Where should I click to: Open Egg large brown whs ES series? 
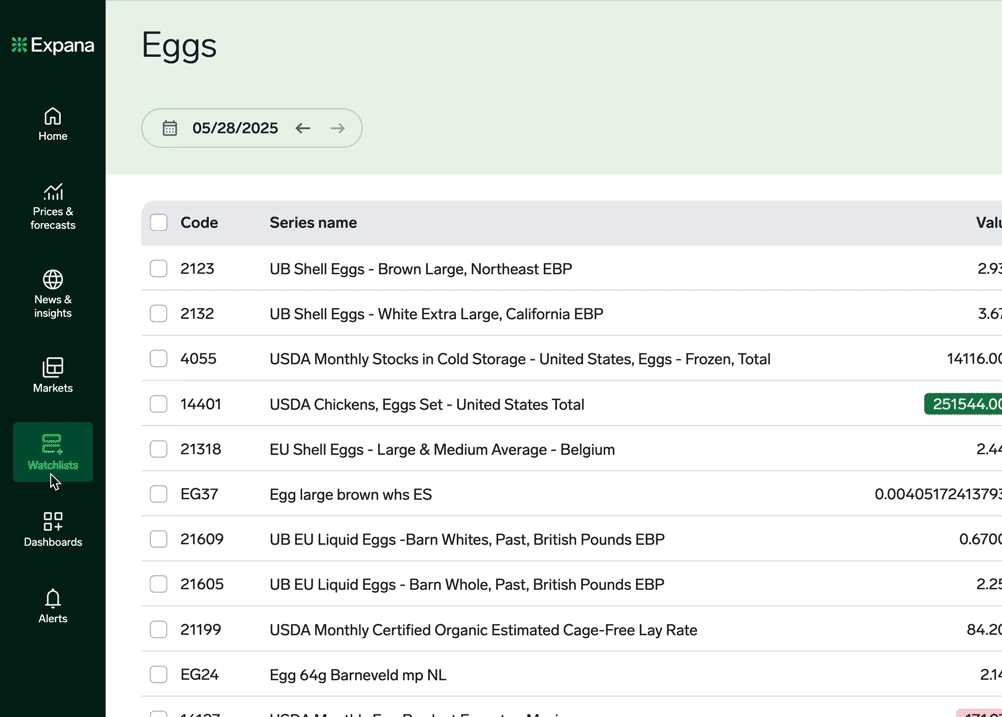(x=351, y=495)
